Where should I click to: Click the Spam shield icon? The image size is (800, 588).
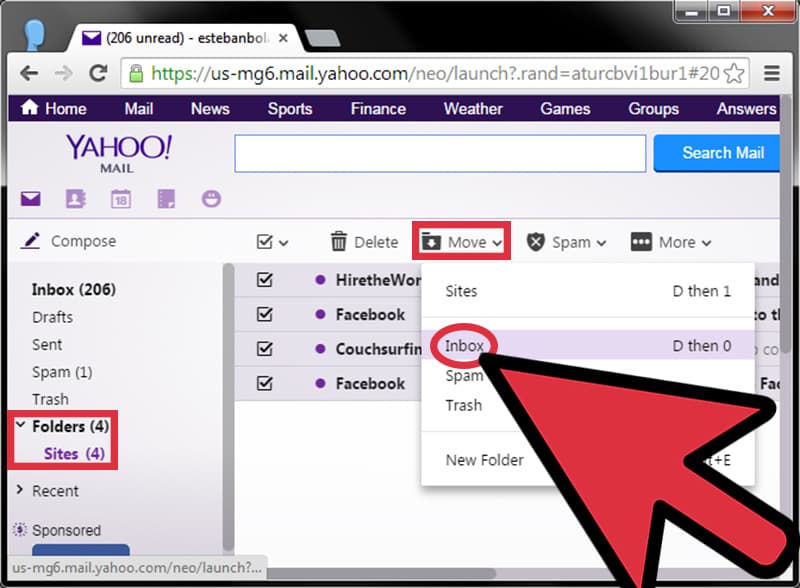(x=536, y=242)
